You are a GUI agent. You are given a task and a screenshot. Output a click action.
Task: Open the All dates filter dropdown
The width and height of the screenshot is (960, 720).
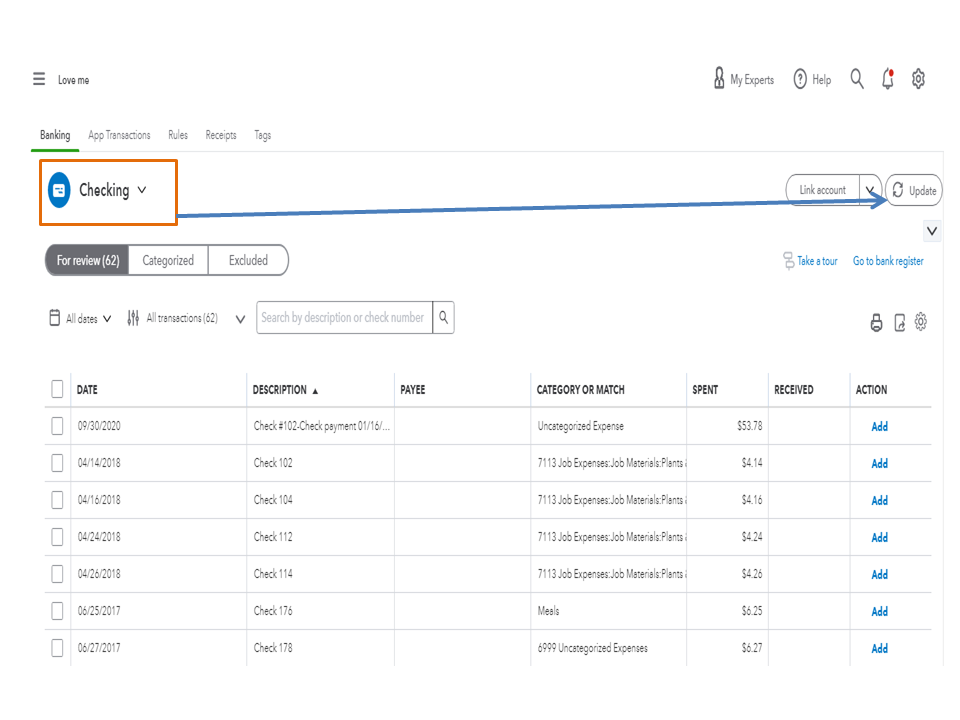click(81, 319)
